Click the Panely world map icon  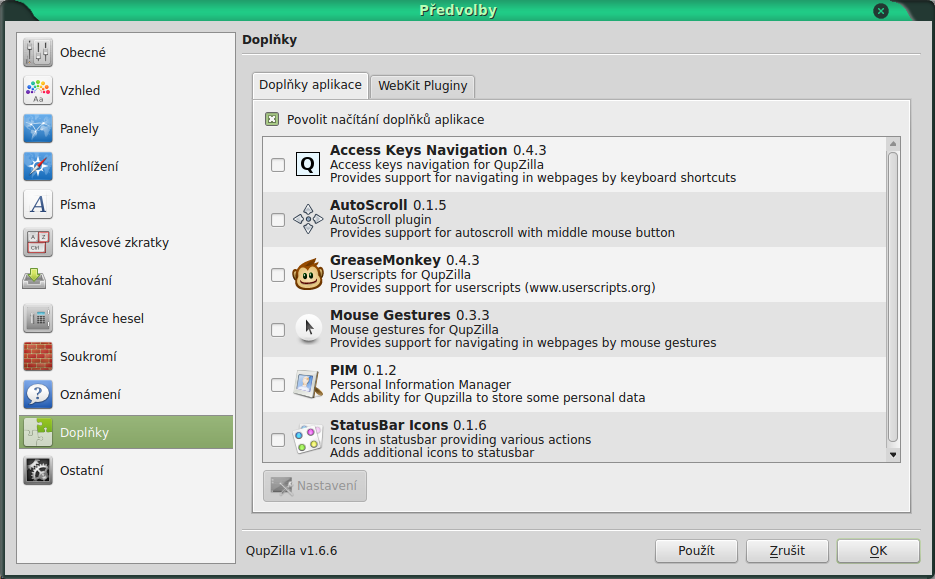coord(38,129)
